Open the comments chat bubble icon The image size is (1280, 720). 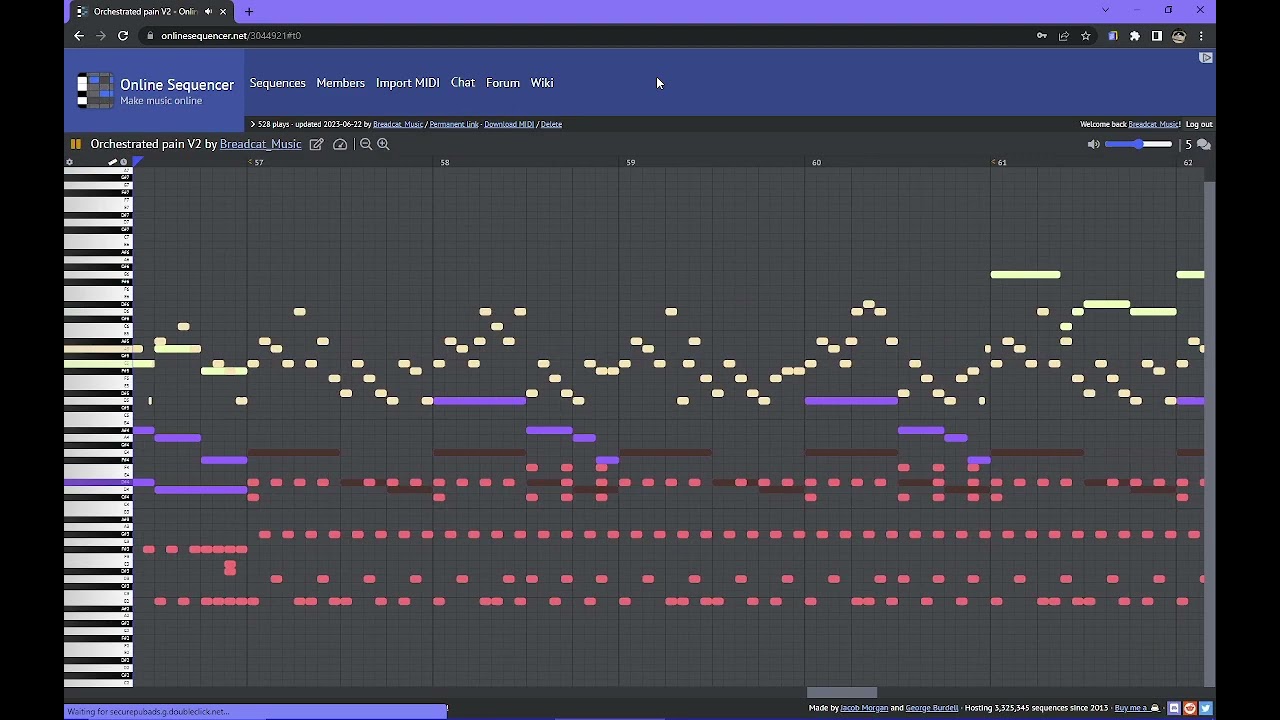pyautogui.click(x=1204, y=144)
